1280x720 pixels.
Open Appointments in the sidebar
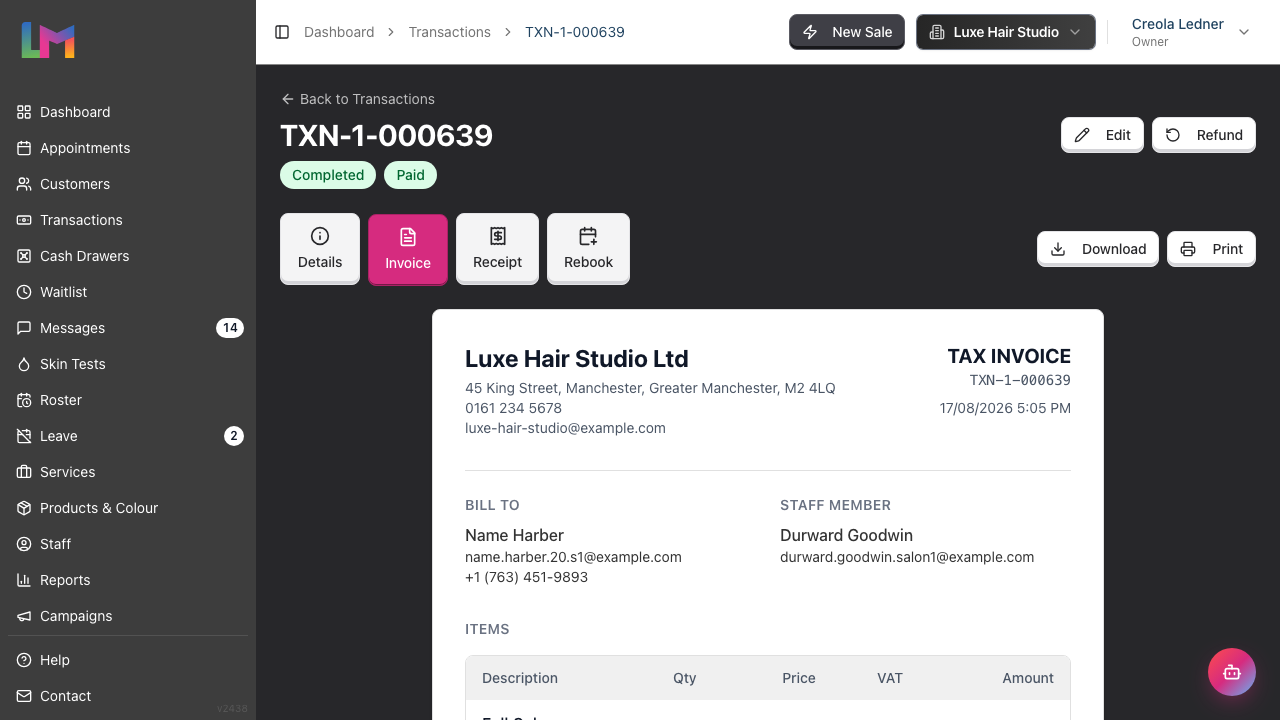(x=128, y=148)
